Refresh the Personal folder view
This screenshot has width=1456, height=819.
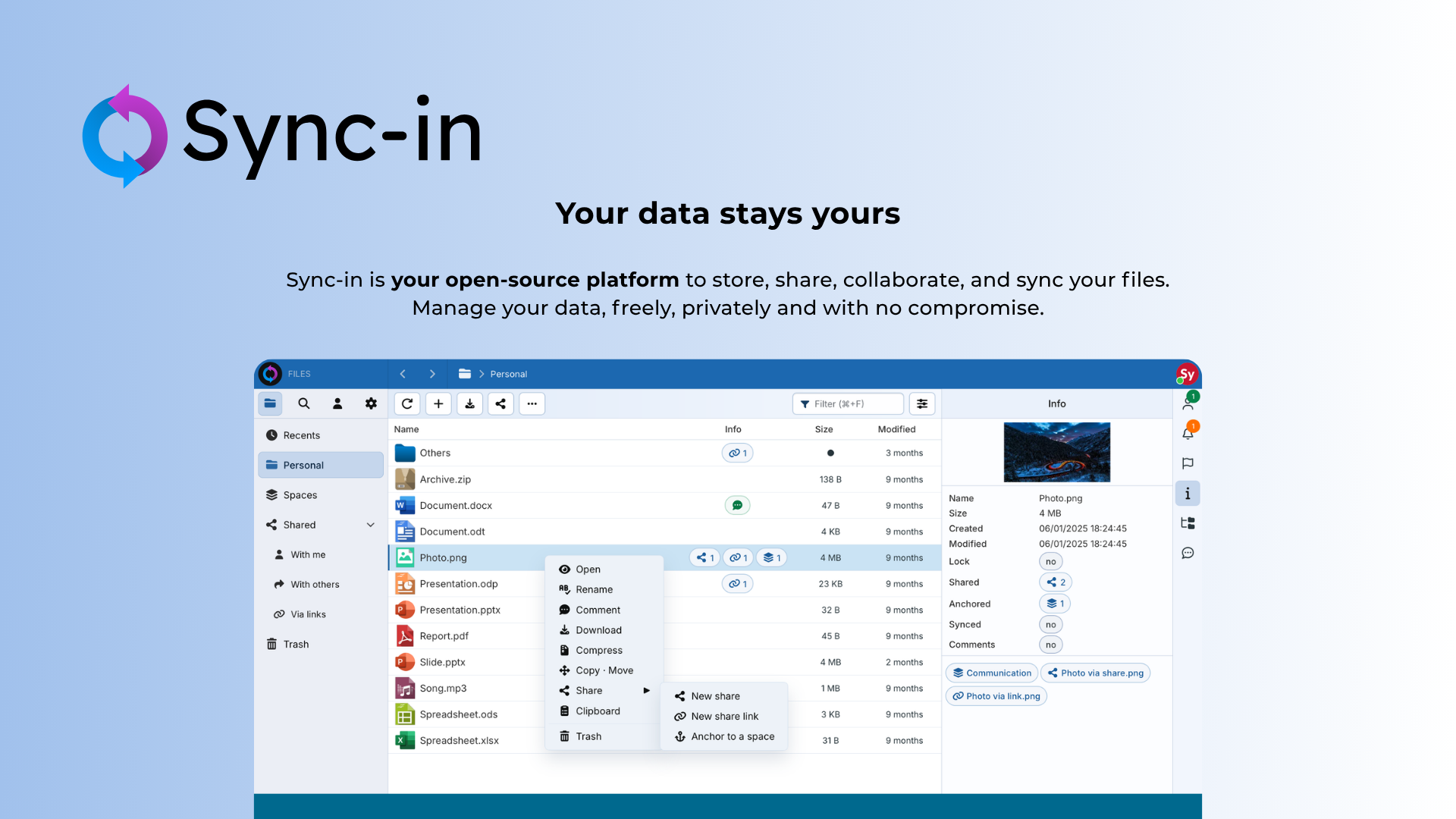pyautogui.click(x=407, y=403)
